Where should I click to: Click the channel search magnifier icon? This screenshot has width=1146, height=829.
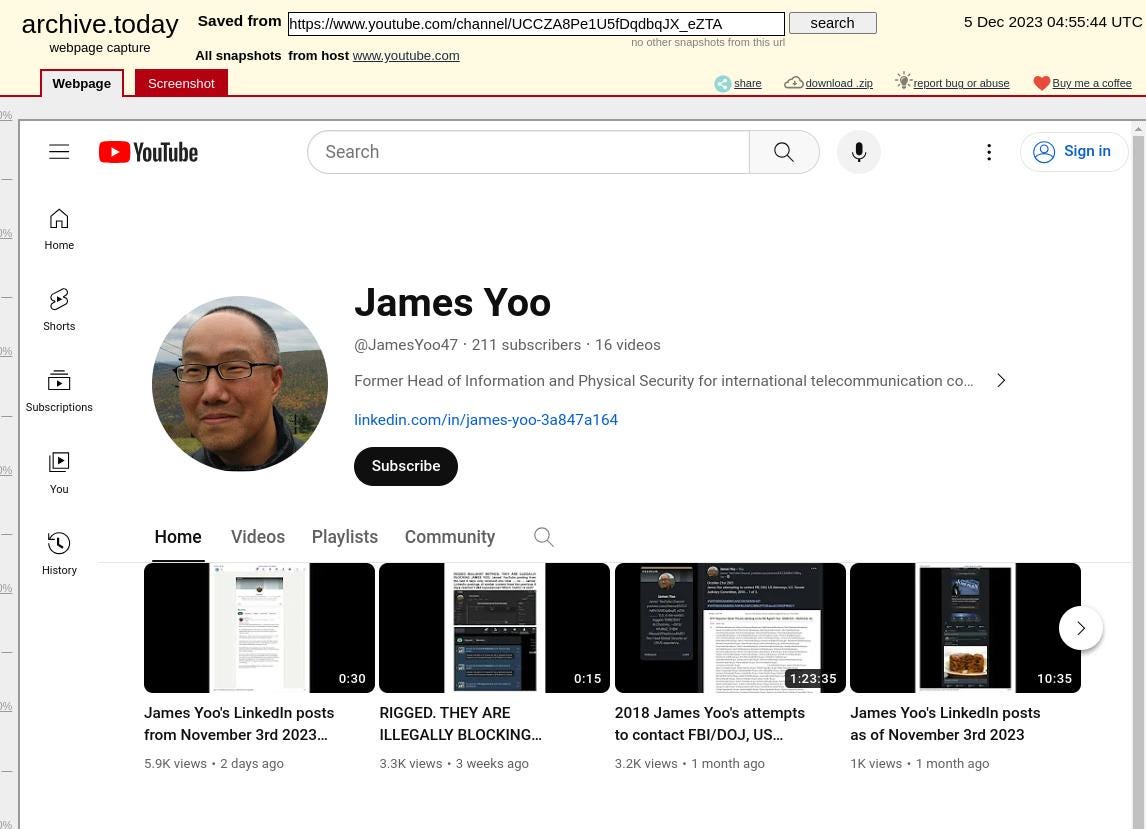(543, 537)
